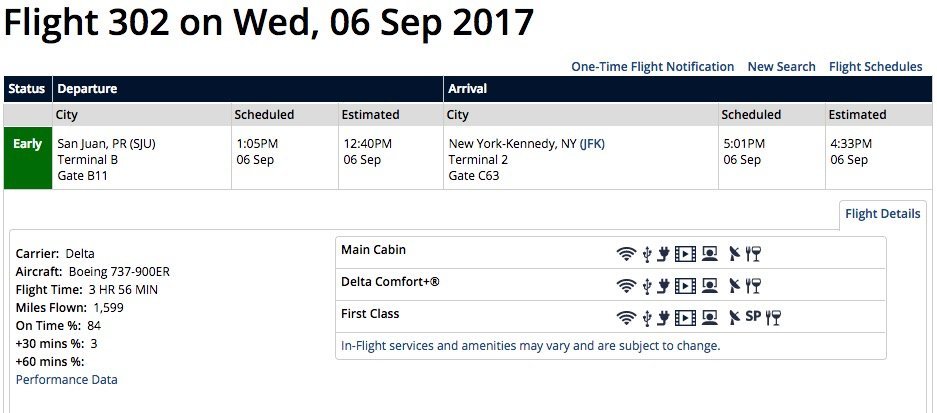Viewport: 937px width, 413px height.
Task: Click the Wi-Fi icon in Main Cabin row
Action: click(626, 254)
